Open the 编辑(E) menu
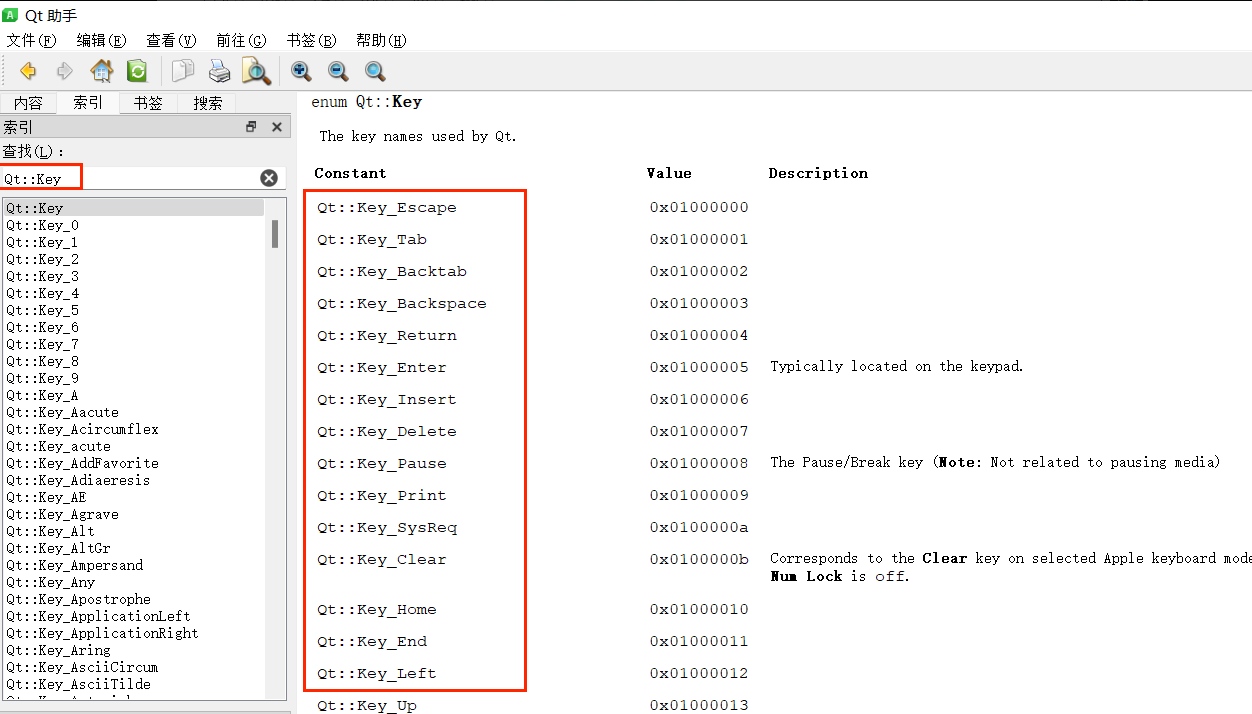This screenshot has width=1252, height=714. (x=102, y=41)
